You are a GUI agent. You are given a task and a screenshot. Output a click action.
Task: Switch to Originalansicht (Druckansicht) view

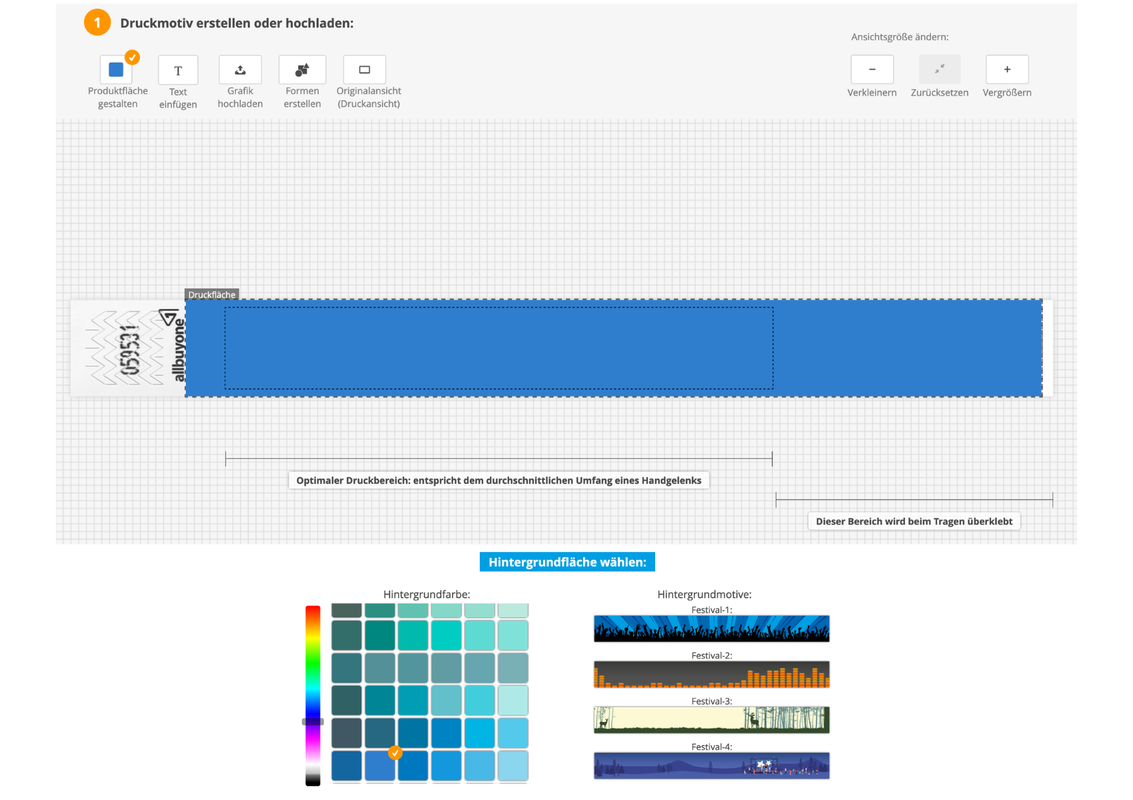[364, 70]
